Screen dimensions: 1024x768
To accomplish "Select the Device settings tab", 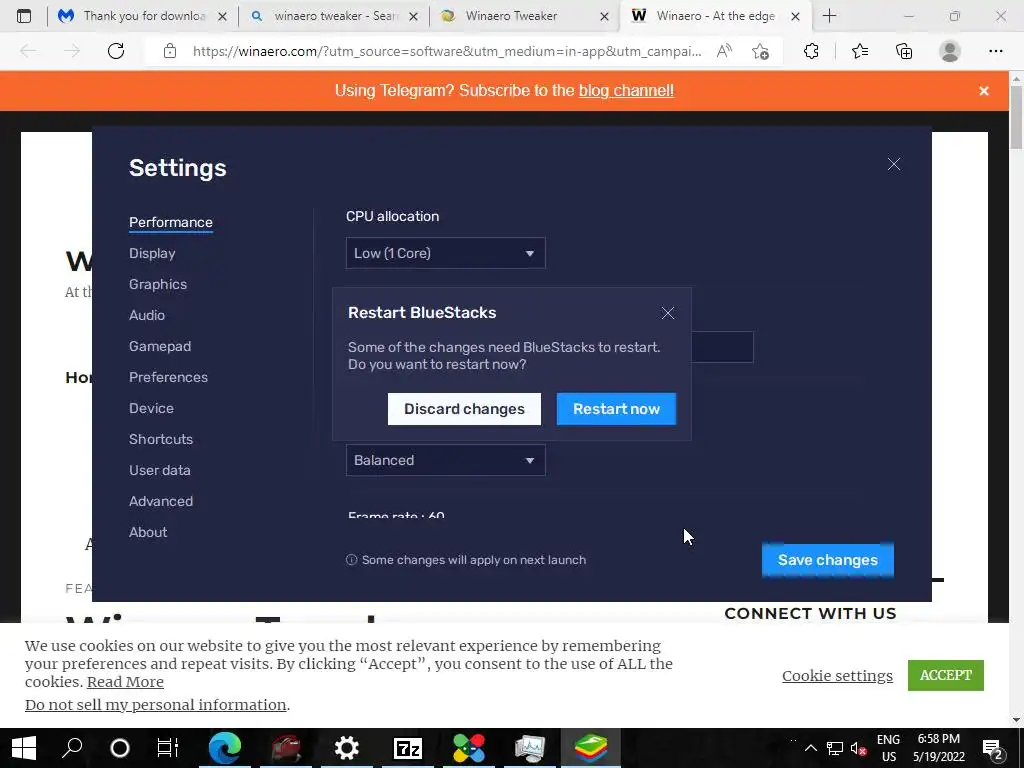I will [152, 408].
